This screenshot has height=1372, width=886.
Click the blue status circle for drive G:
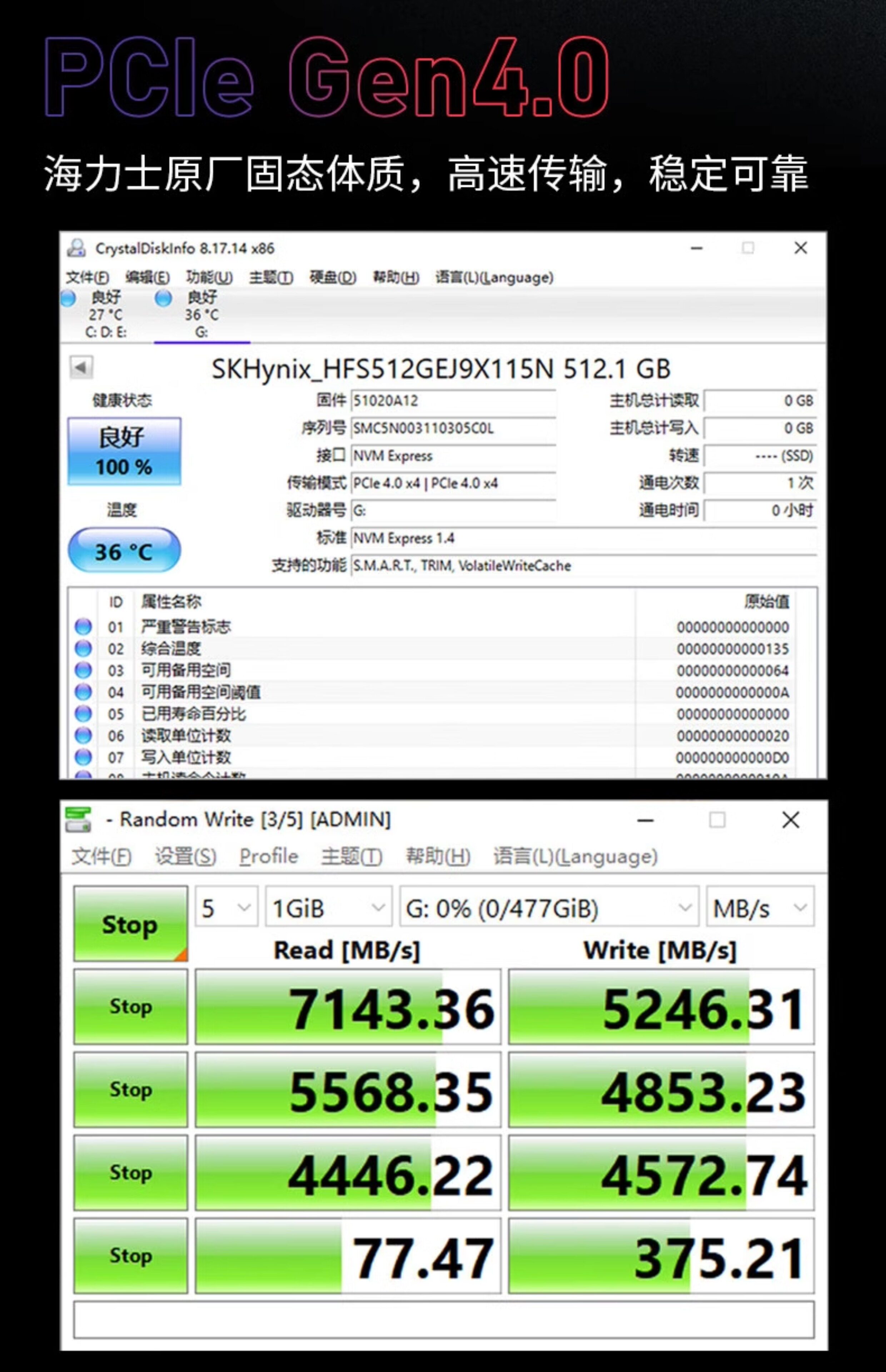pos(163,298)
